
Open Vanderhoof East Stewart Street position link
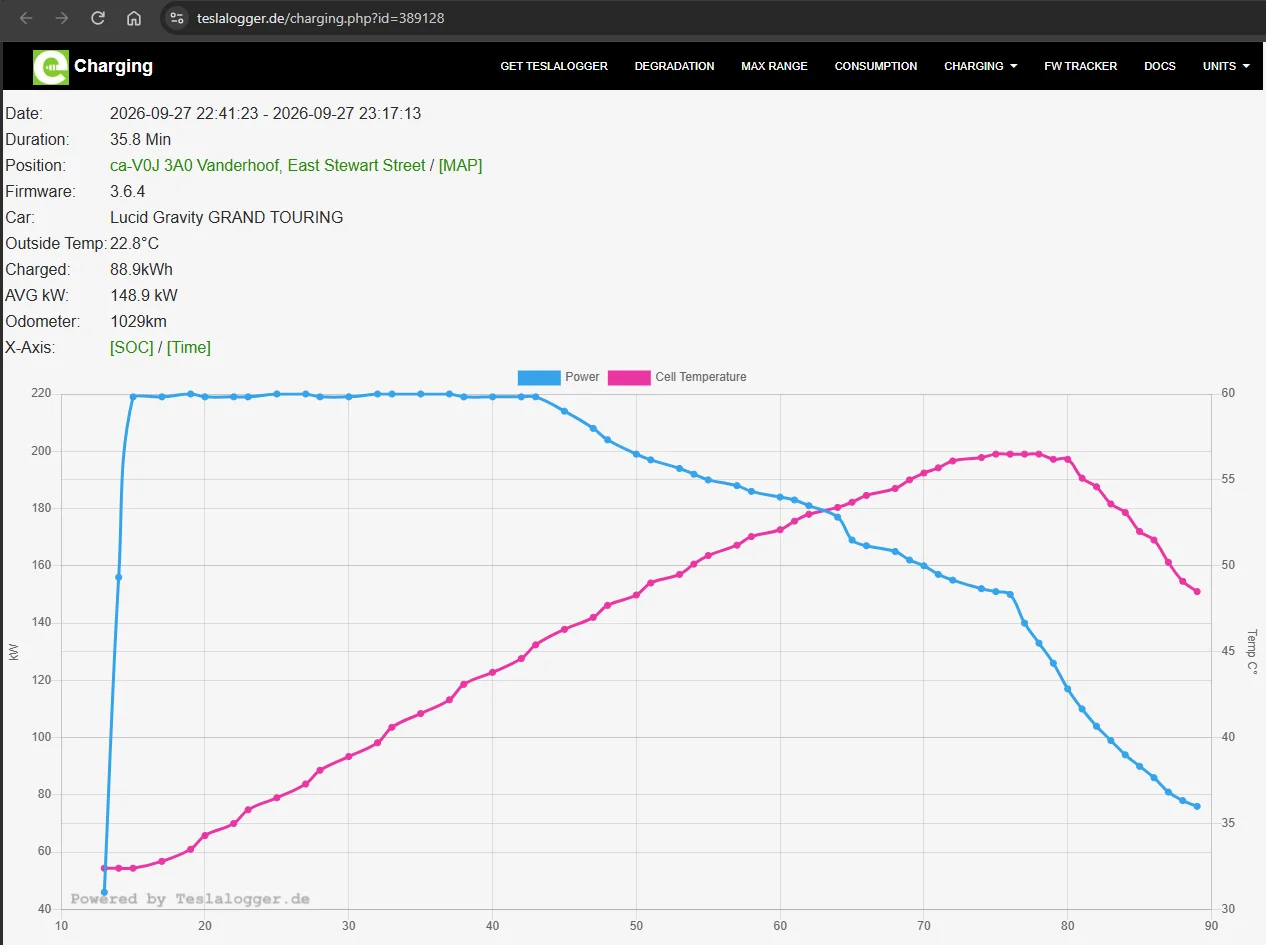(268, 165)
